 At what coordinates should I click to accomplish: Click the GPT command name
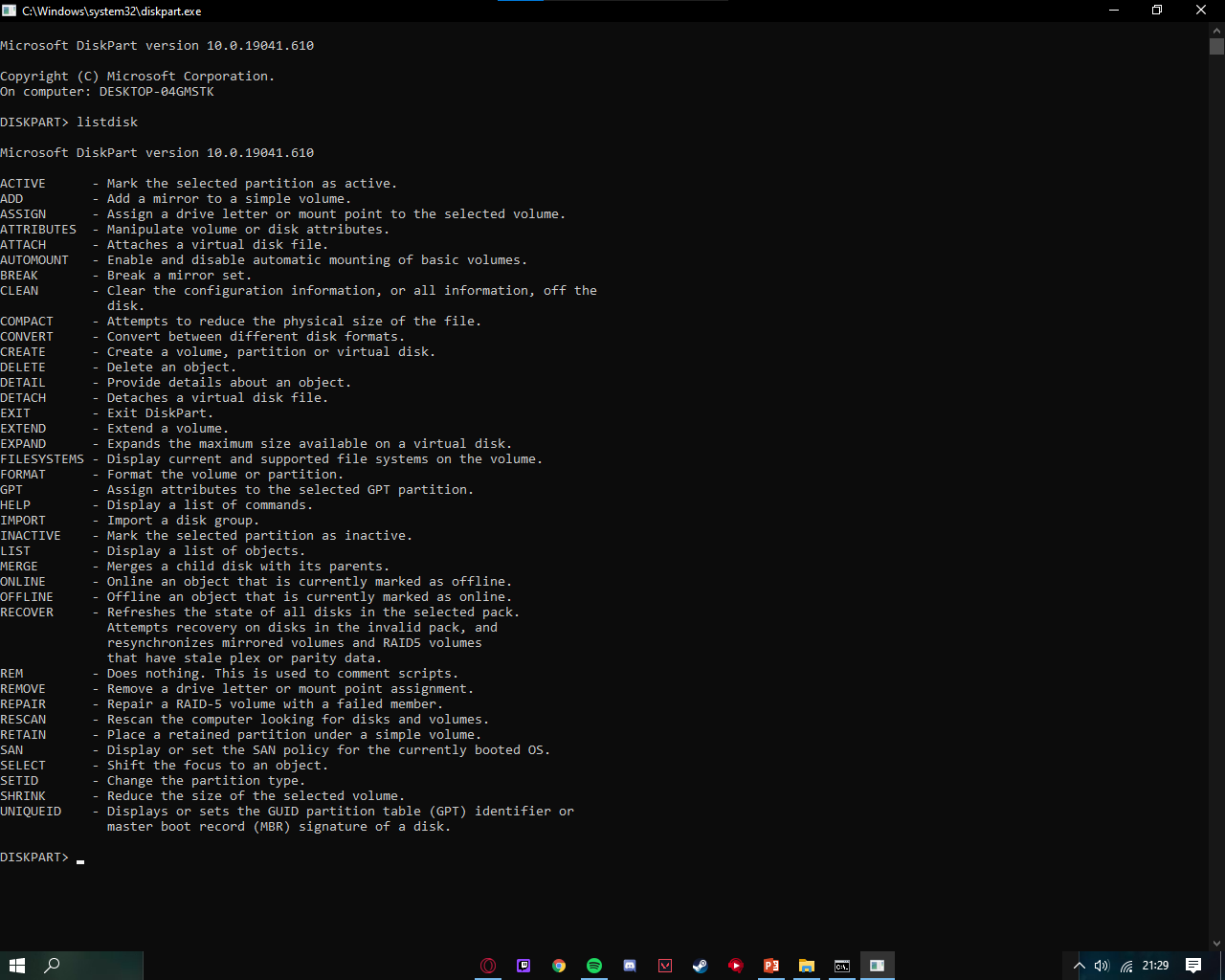tap(11, 490)
